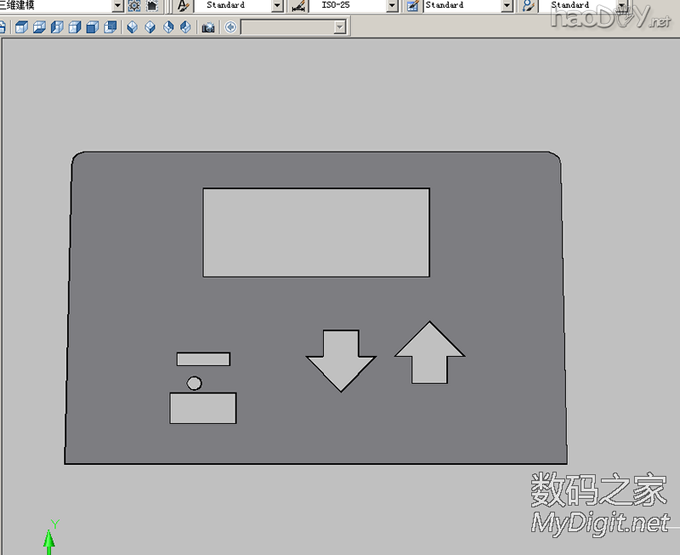680x555 pixels.
Task: Select the NW Isometric view icon
Action: [x=184, y=27]
